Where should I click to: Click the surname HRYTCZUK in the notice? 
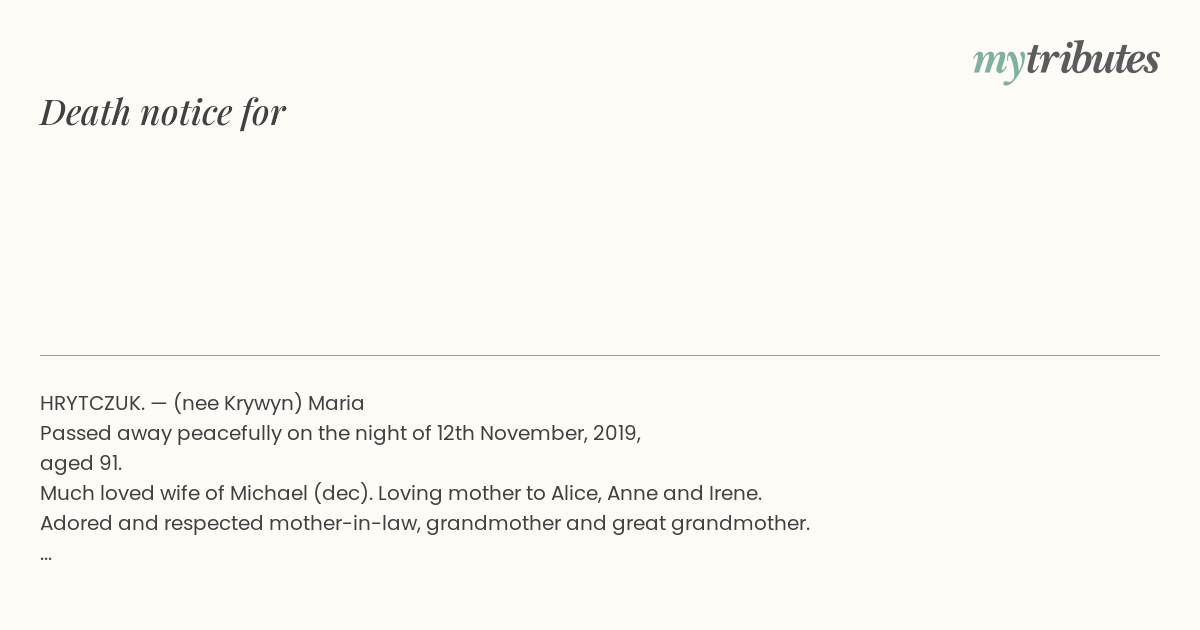[x=92, y=403]
